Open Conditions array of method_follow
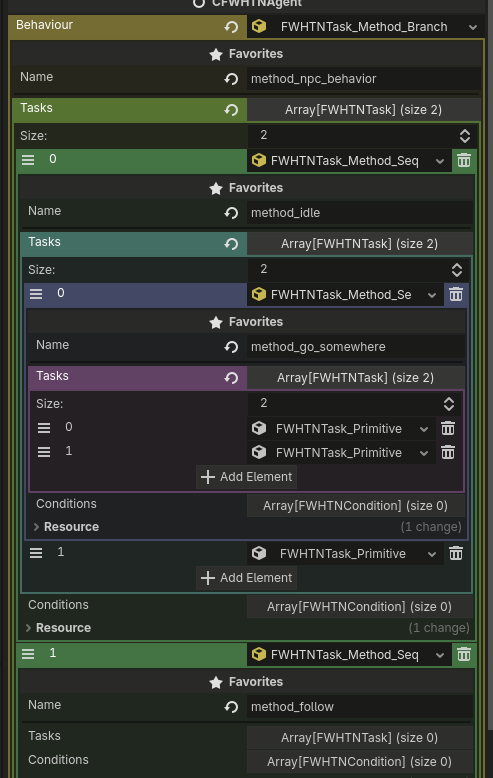Viewport: 493px width, 778px height. [x=359, y=761]
